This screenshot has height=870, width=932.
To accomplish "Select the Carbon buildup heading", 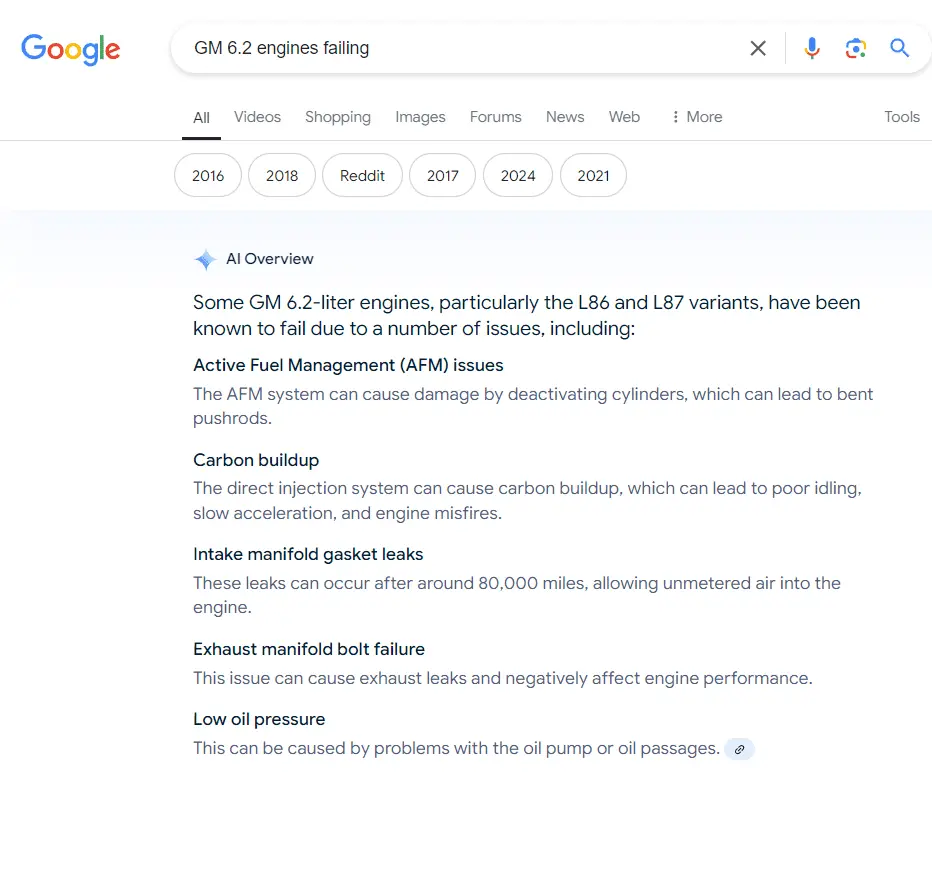I will (256, 461).
